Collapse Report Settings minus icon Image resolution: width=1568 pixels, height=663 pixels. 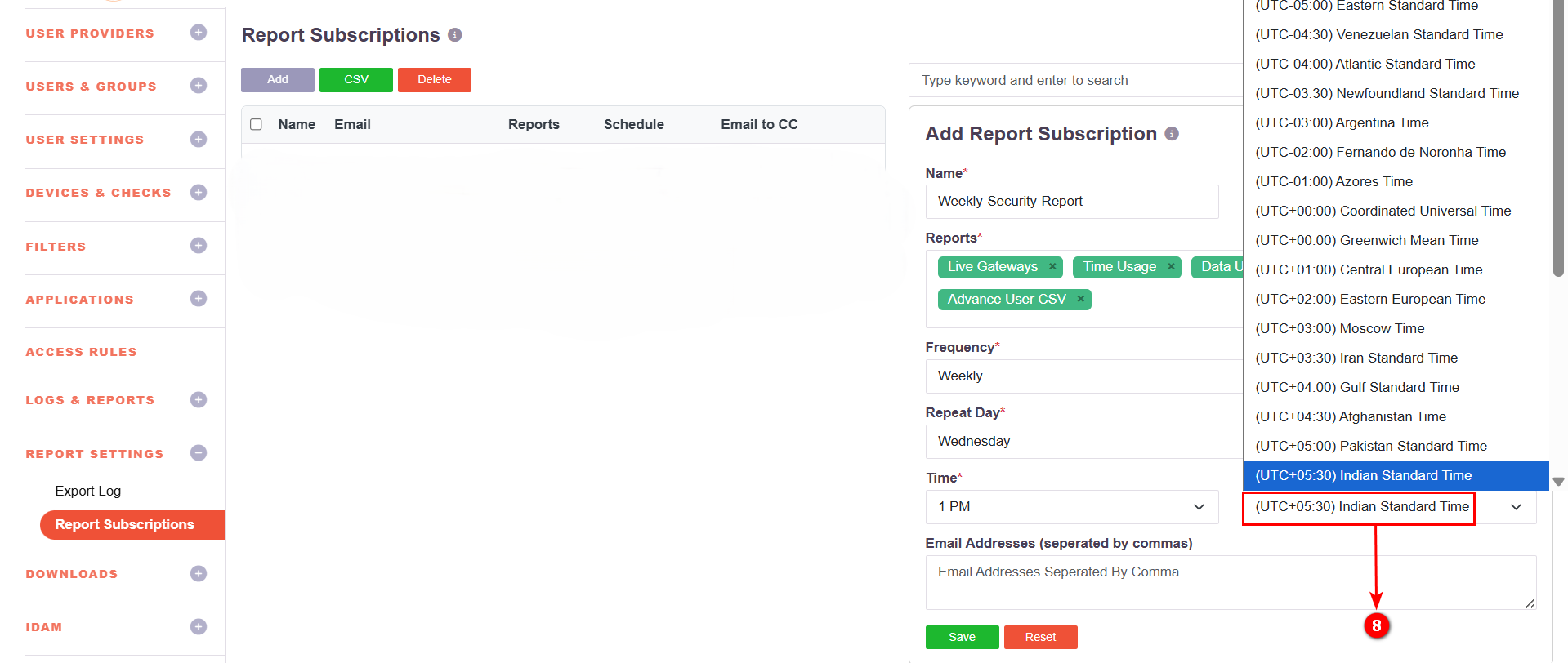pos(198,453)
